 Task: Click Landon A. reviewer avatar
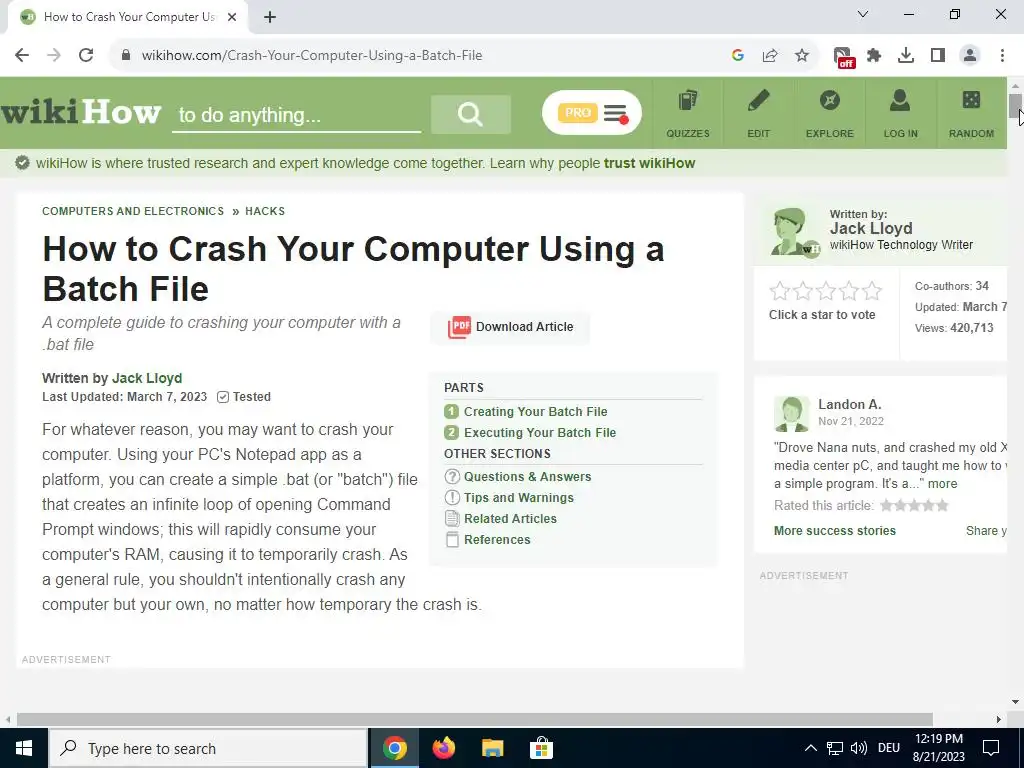click(792, 413)
